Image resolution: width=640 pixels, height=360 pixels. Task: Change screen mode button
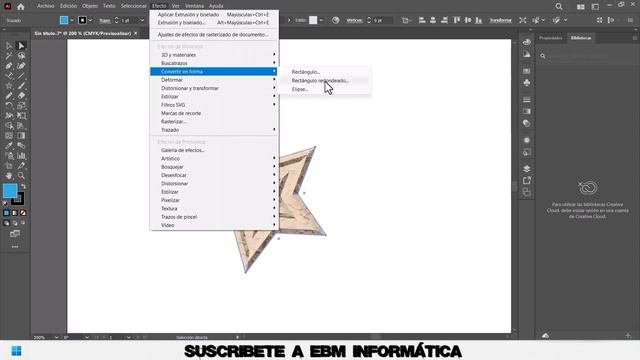[15, 233]
